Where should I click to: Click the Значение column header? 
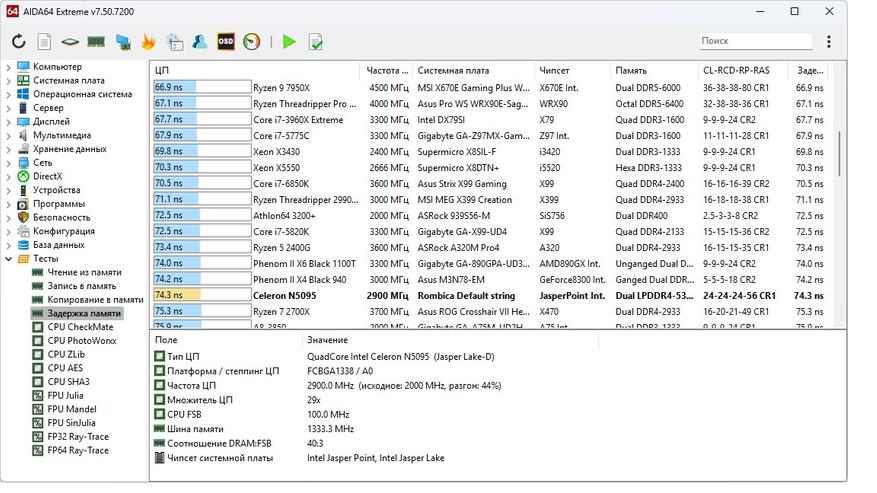point(450,340)
